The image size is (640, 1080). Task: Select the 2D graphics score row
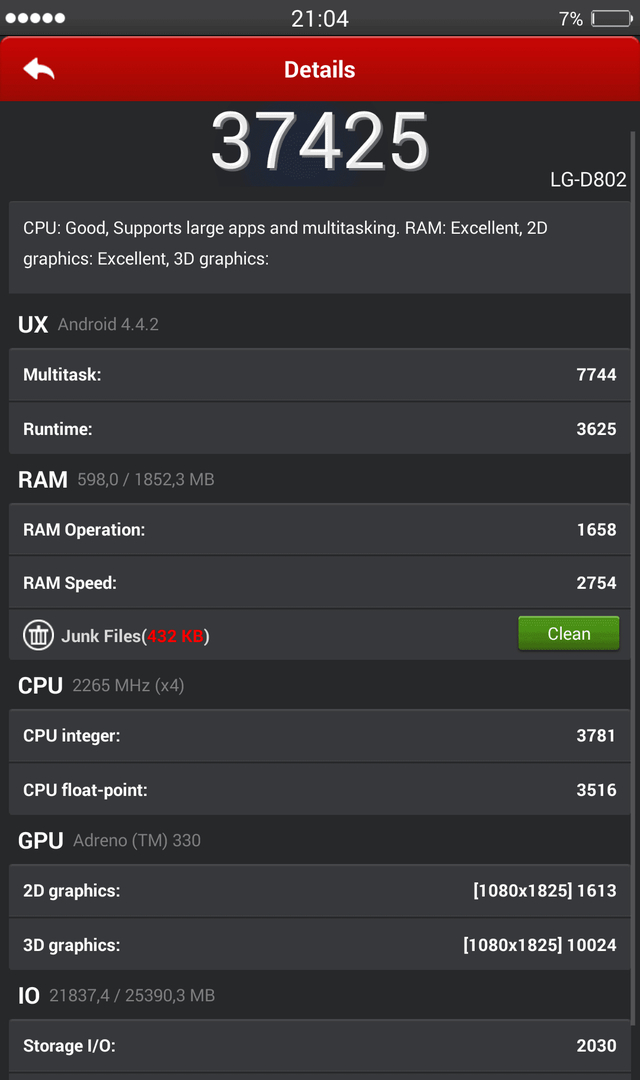pyautogui.click(x=320, y=891)
